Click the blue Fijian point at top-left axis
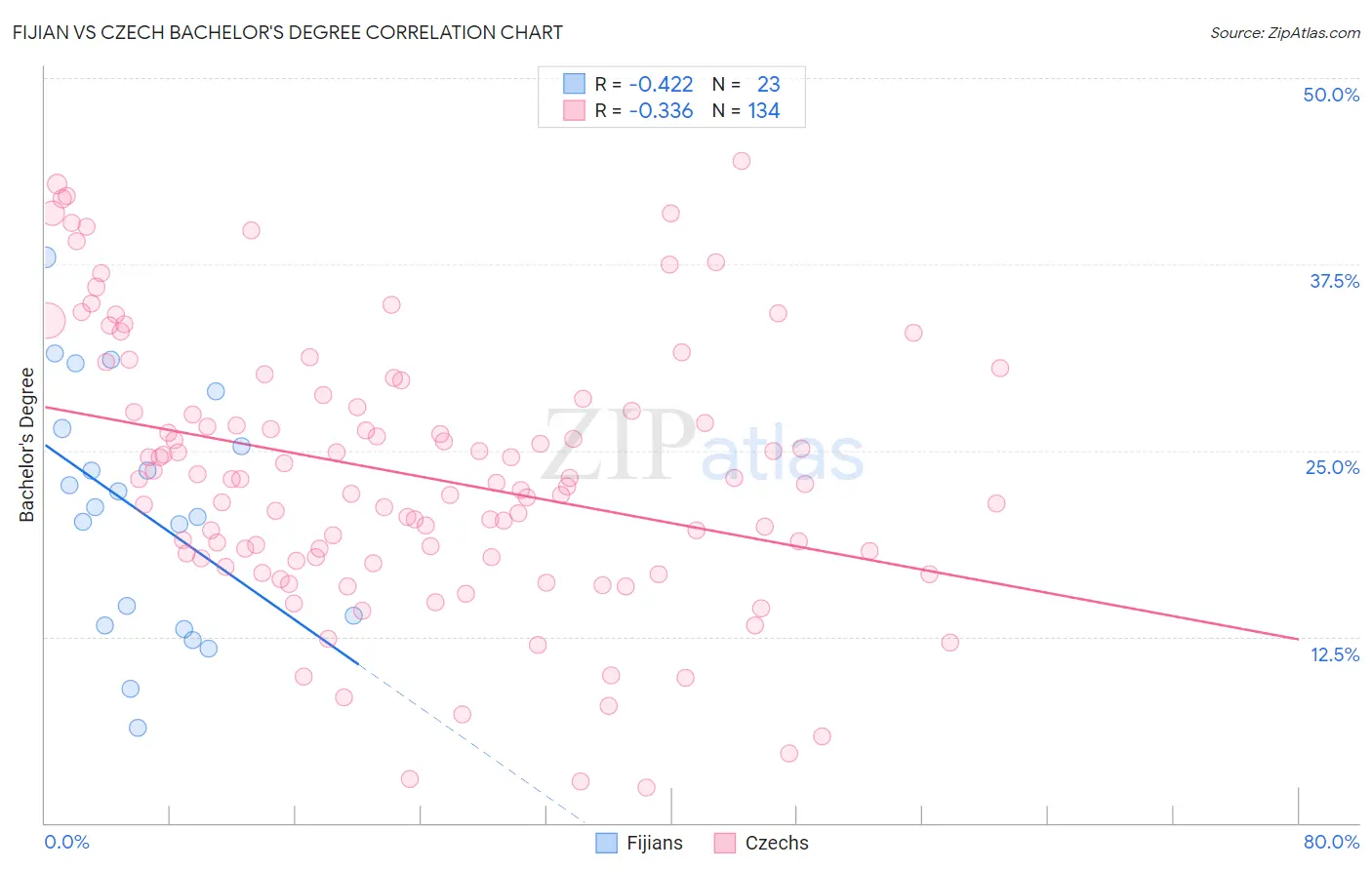This screenshot has height=870, width=1372. tap(45, 257)
